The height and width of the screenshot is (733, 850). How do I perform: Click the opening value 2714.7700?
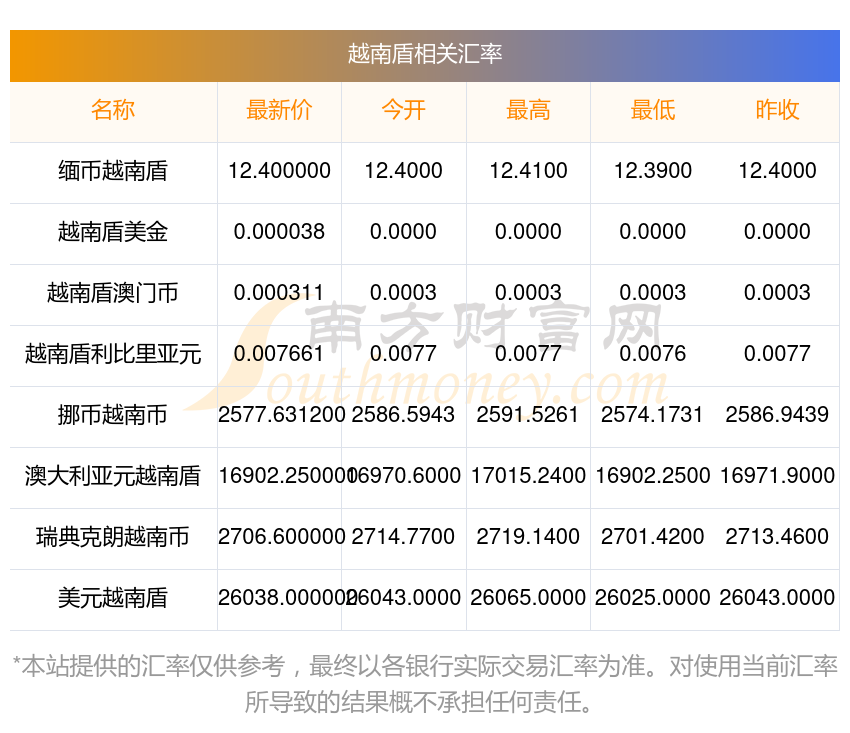pos(403,537)
